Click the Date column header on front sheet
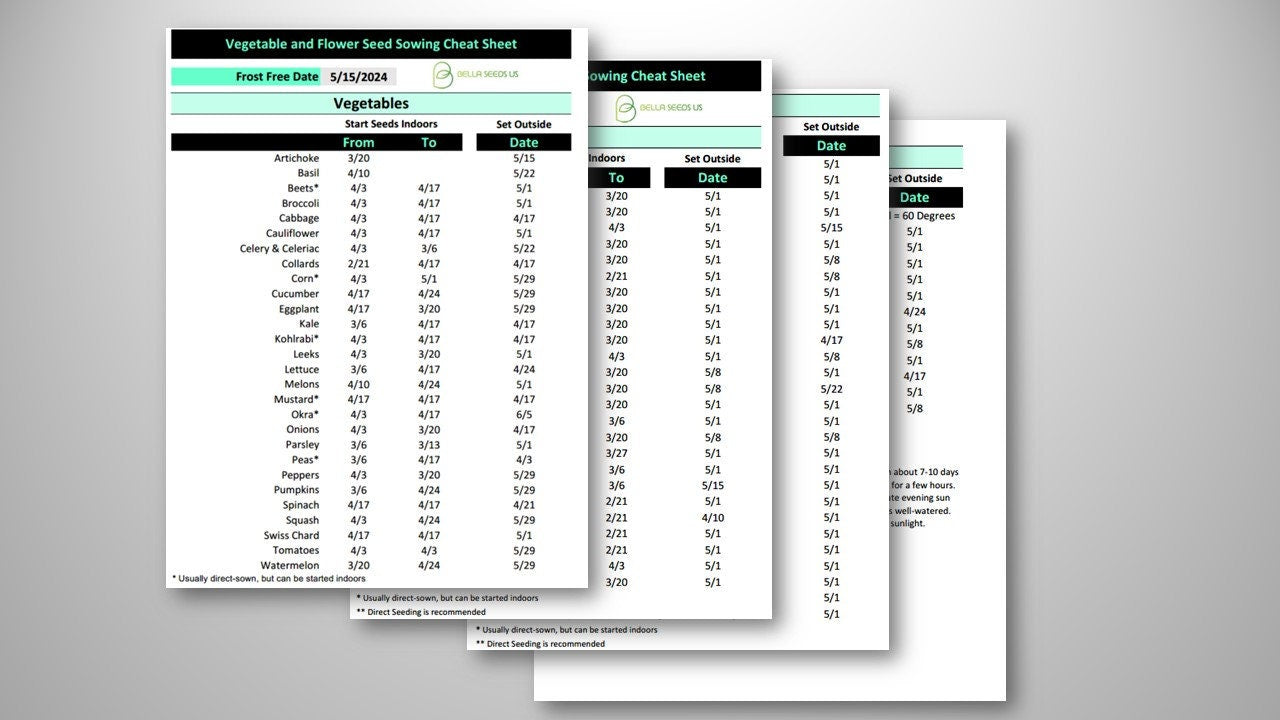This screenshot has height=720, width=1280. coord(524,143)
